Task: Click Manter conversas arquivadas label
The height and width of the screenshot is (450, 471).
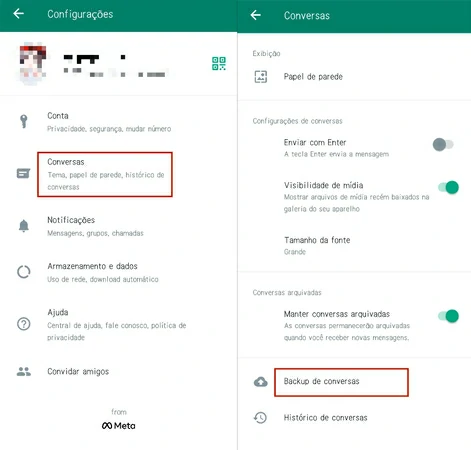Action: click(x=337, y=314)
